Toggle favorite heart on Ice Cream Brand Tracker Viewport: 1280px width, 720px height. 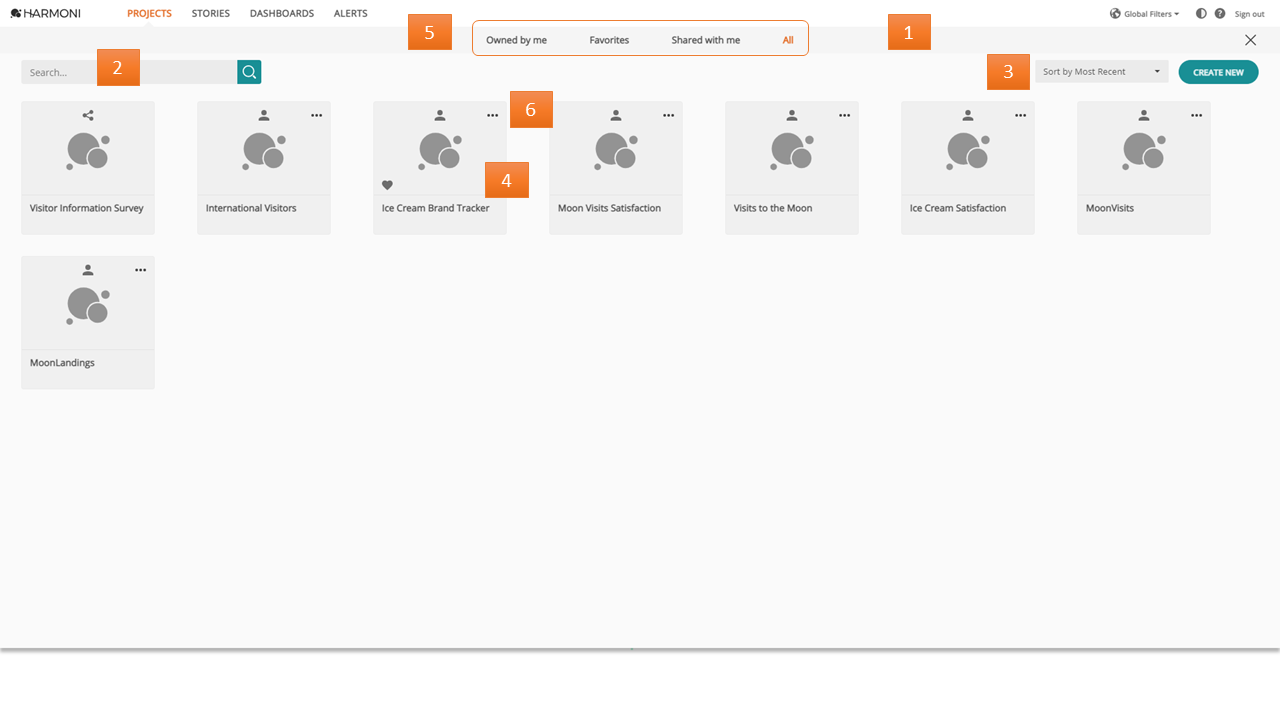tap(388, 185)
